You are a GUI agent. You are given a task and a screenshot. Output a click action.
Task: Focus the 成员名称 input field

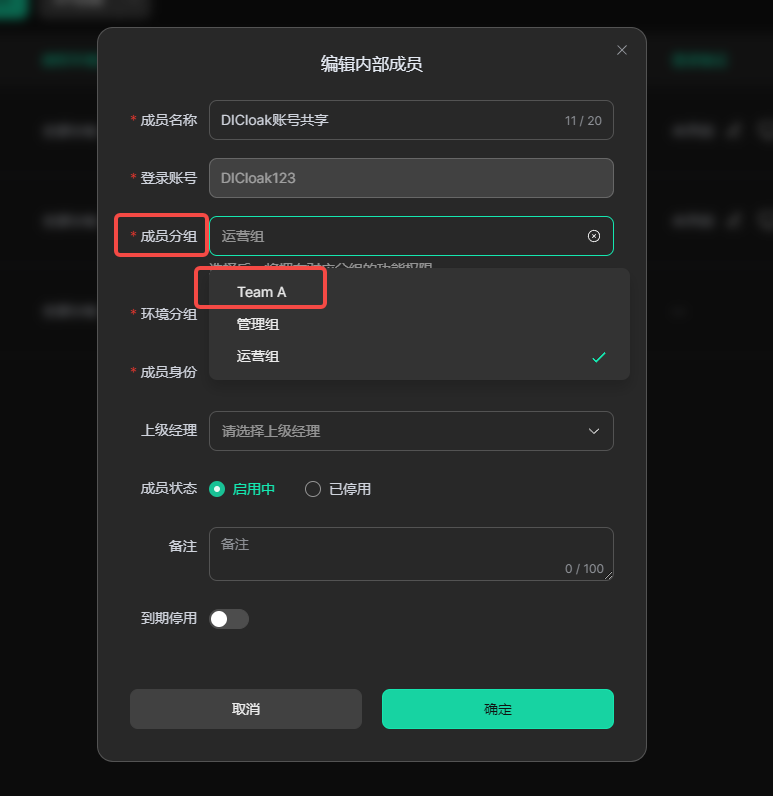click(x=411, y=120)
